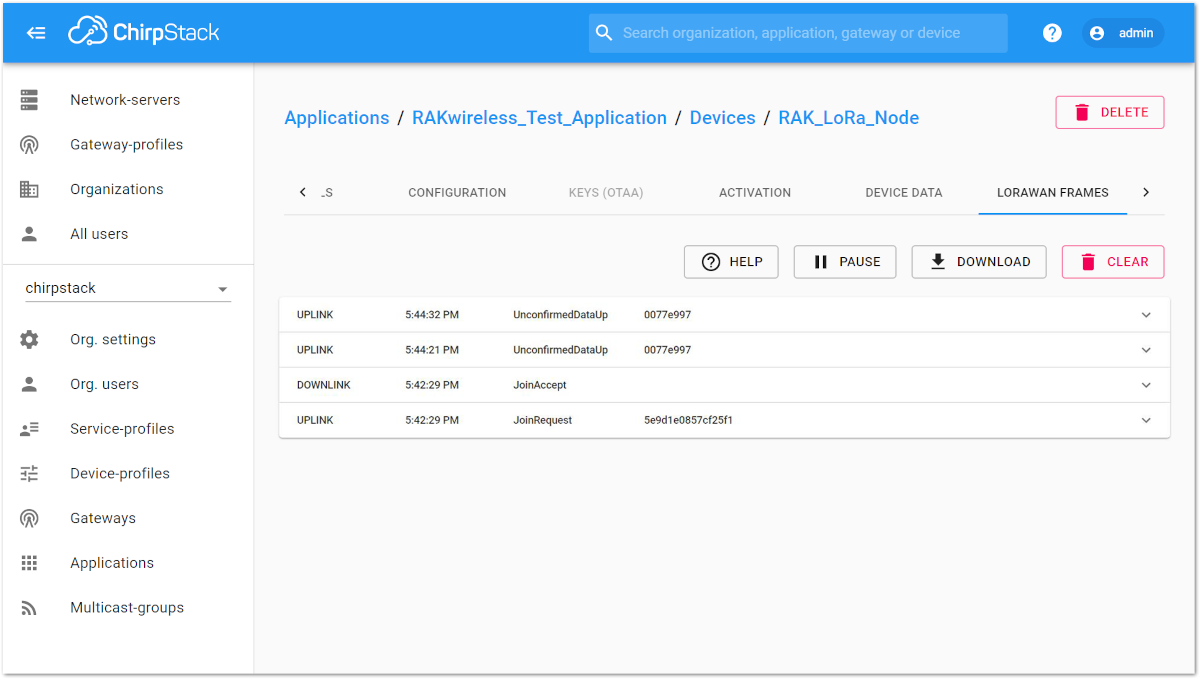This screenshot has width=1200, height=679.
Task: Click the Org. settings gear icon
Action: 29,340
